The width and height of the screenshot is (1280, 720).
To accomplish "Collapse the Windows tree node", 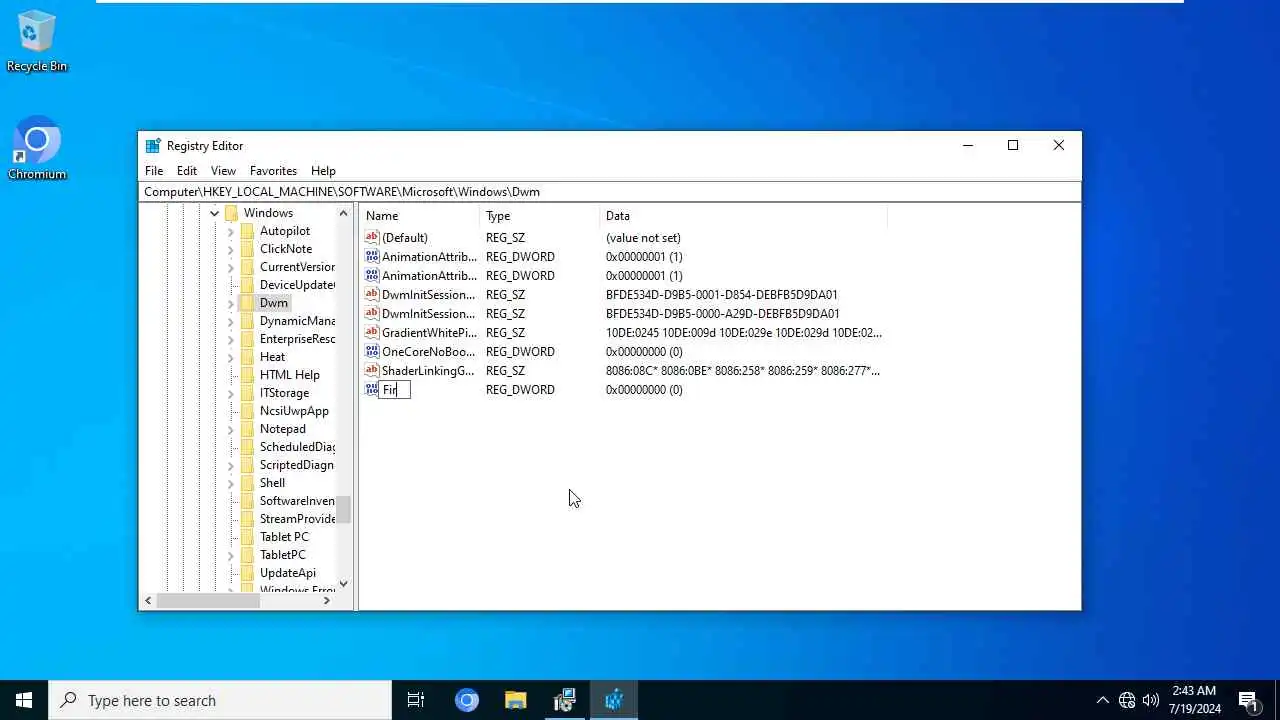I will pos(214,213).
